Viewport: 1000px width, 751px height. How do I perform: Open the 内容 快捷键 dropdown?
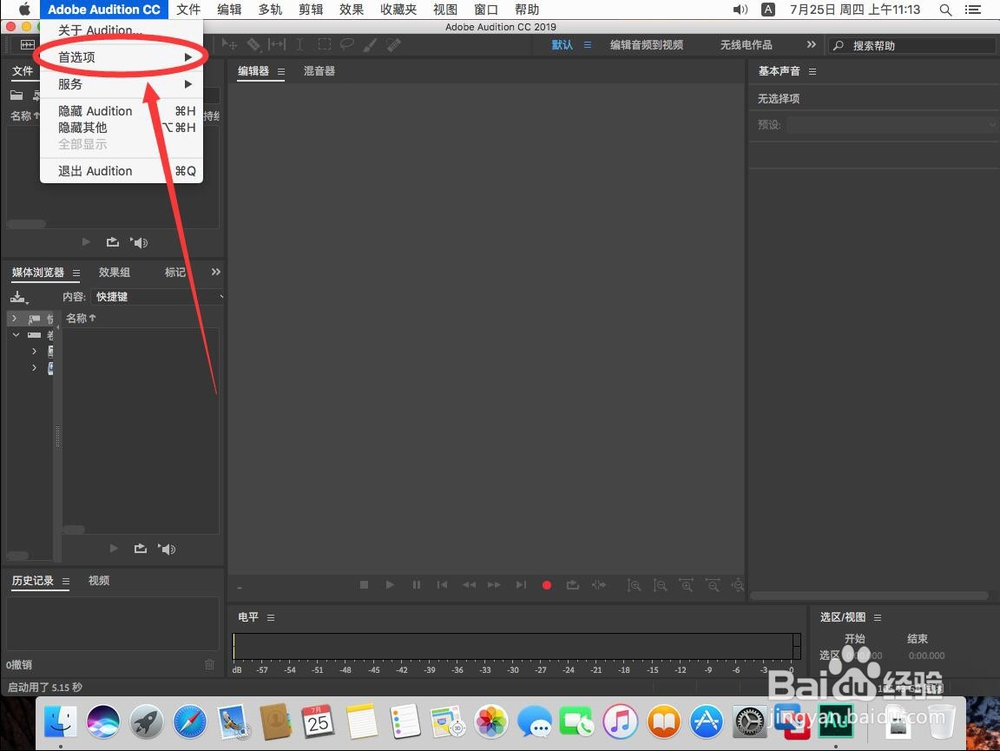click(157, 296)
